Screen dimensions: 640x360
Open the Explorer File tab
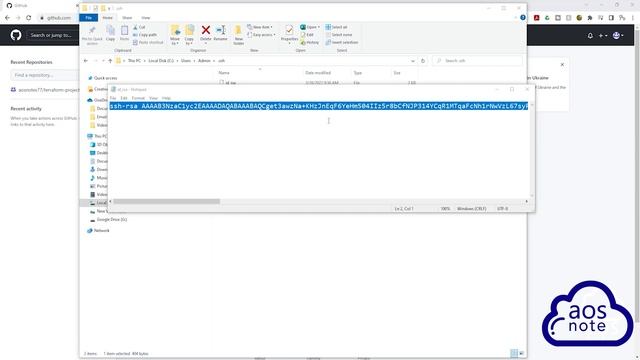[89, 18]
